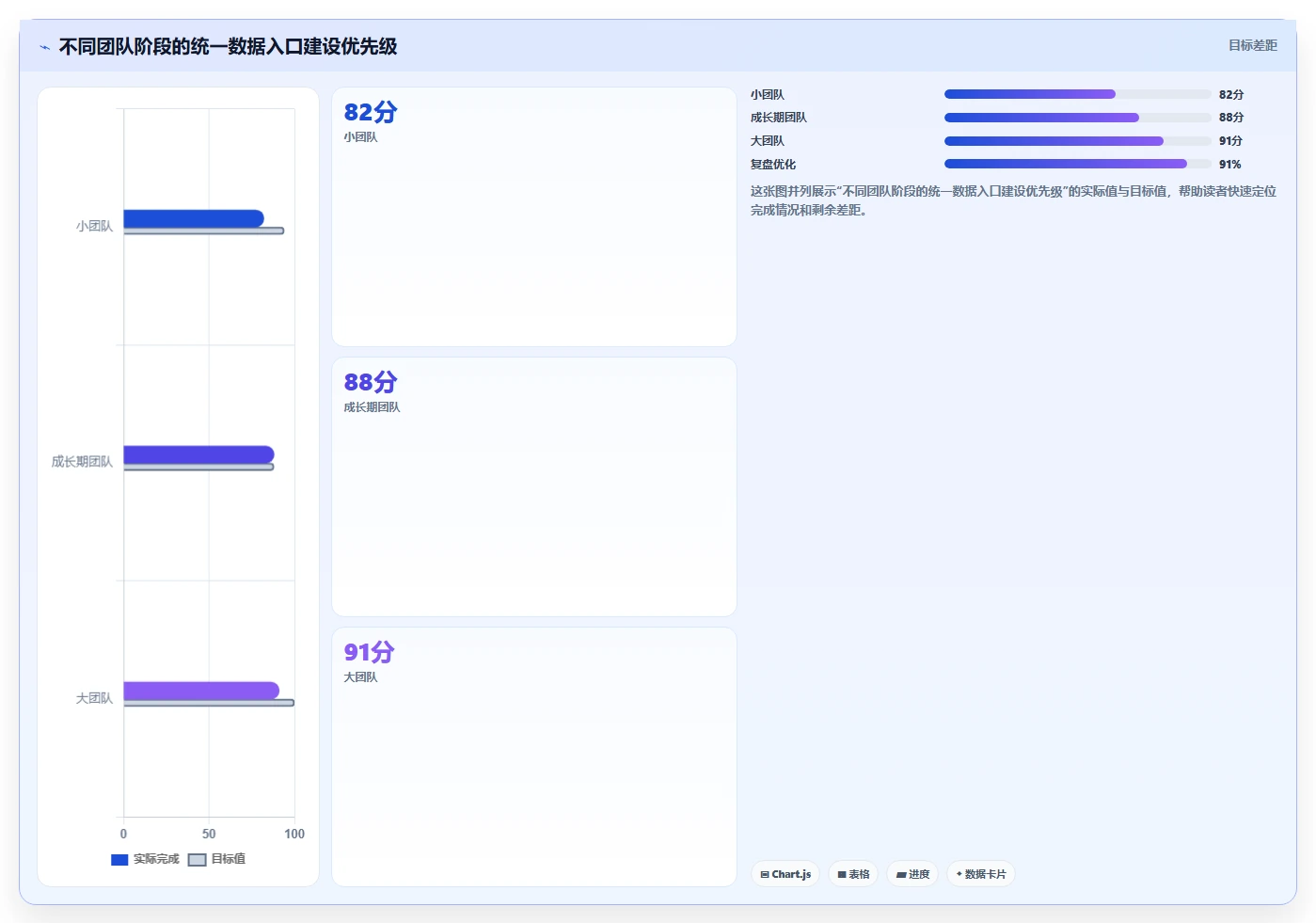
Task: Click the gray 大团队 target bar in the chart
Action: coord(209,703)
